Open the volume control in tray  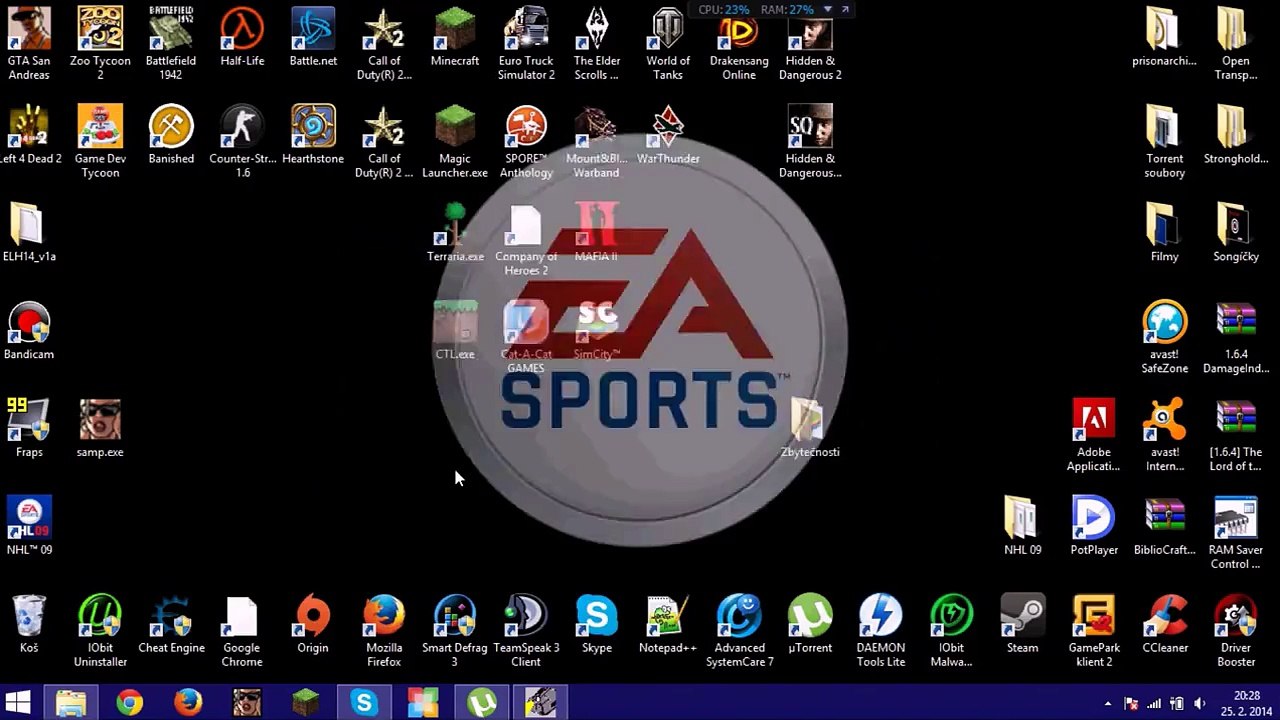(1199, 704)
